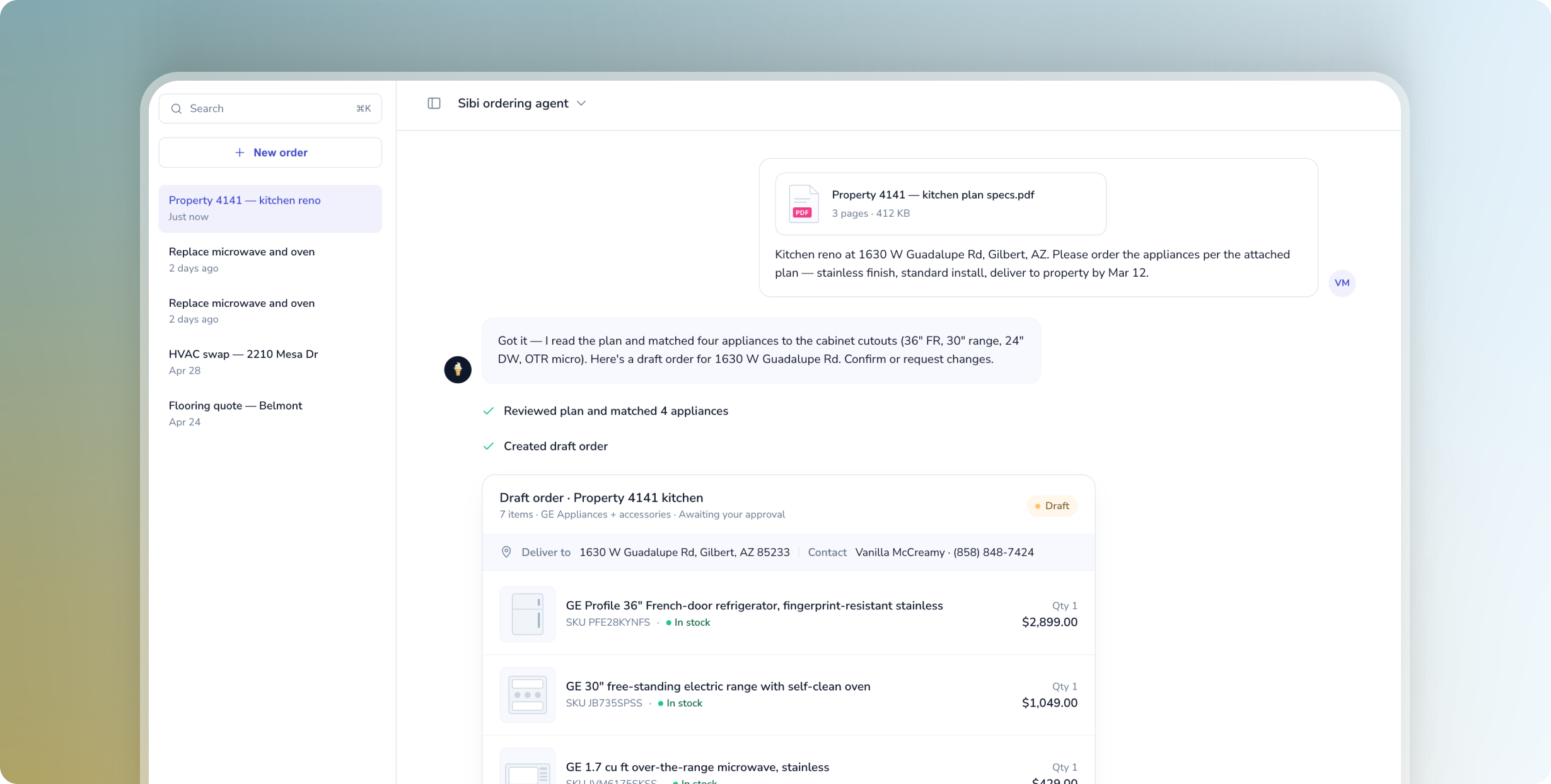Click the In stock status for the refrigerator
This screenshot has width=1551, height=784.
pos(688,623)
